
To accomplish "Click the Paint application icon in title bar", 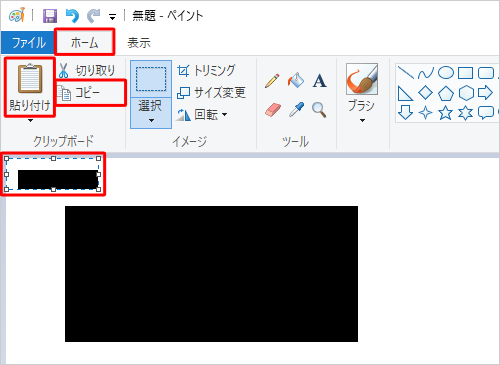I will [17, 15].
